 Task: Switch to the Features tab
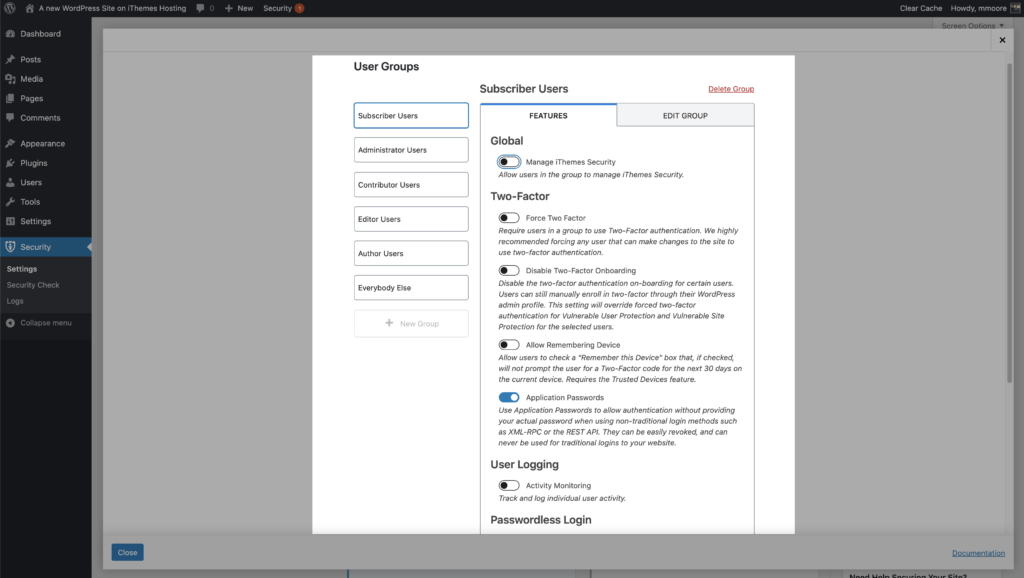548,116
